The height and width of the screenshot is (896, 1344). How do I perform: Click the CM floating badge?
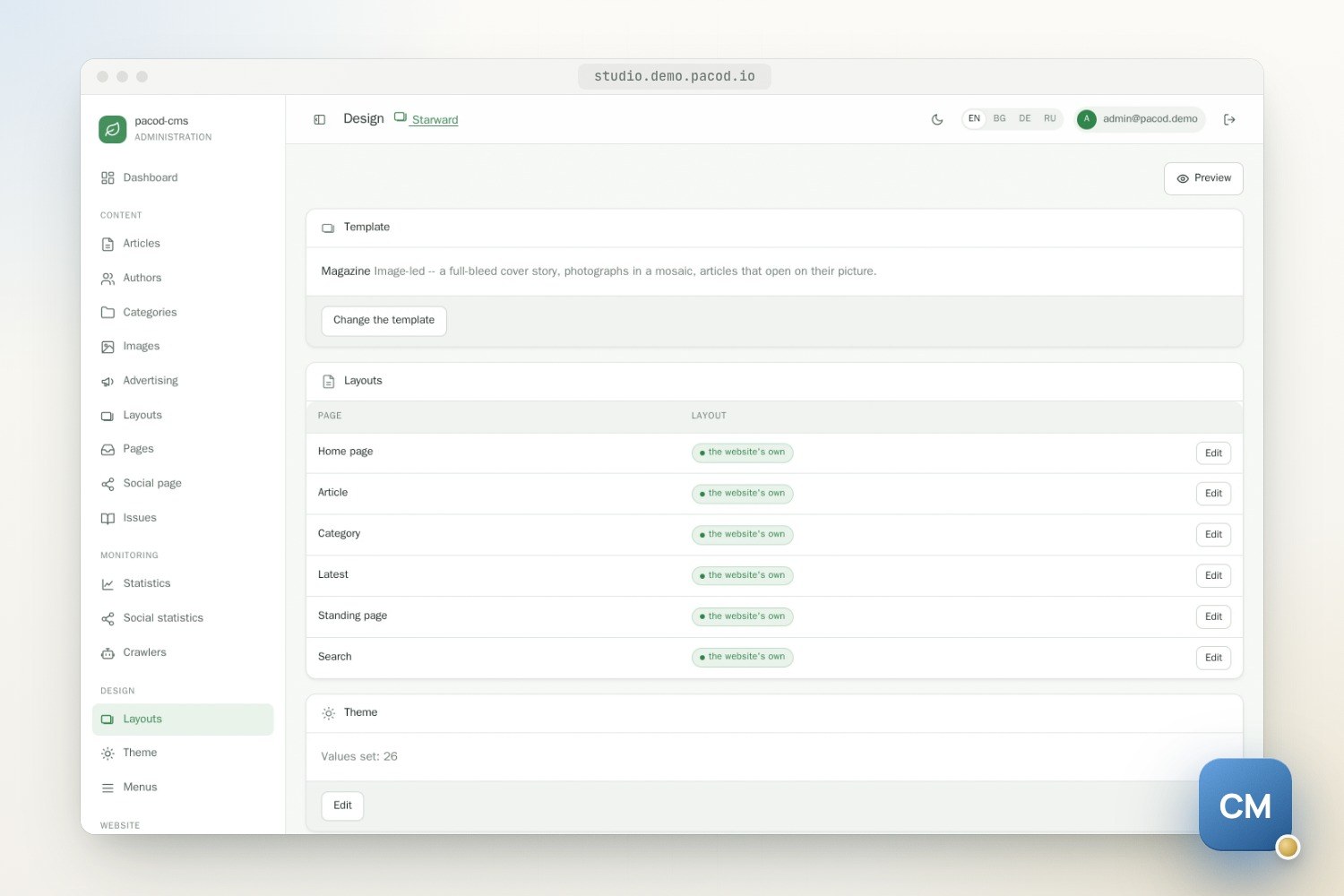click(x=1245, y=806)
